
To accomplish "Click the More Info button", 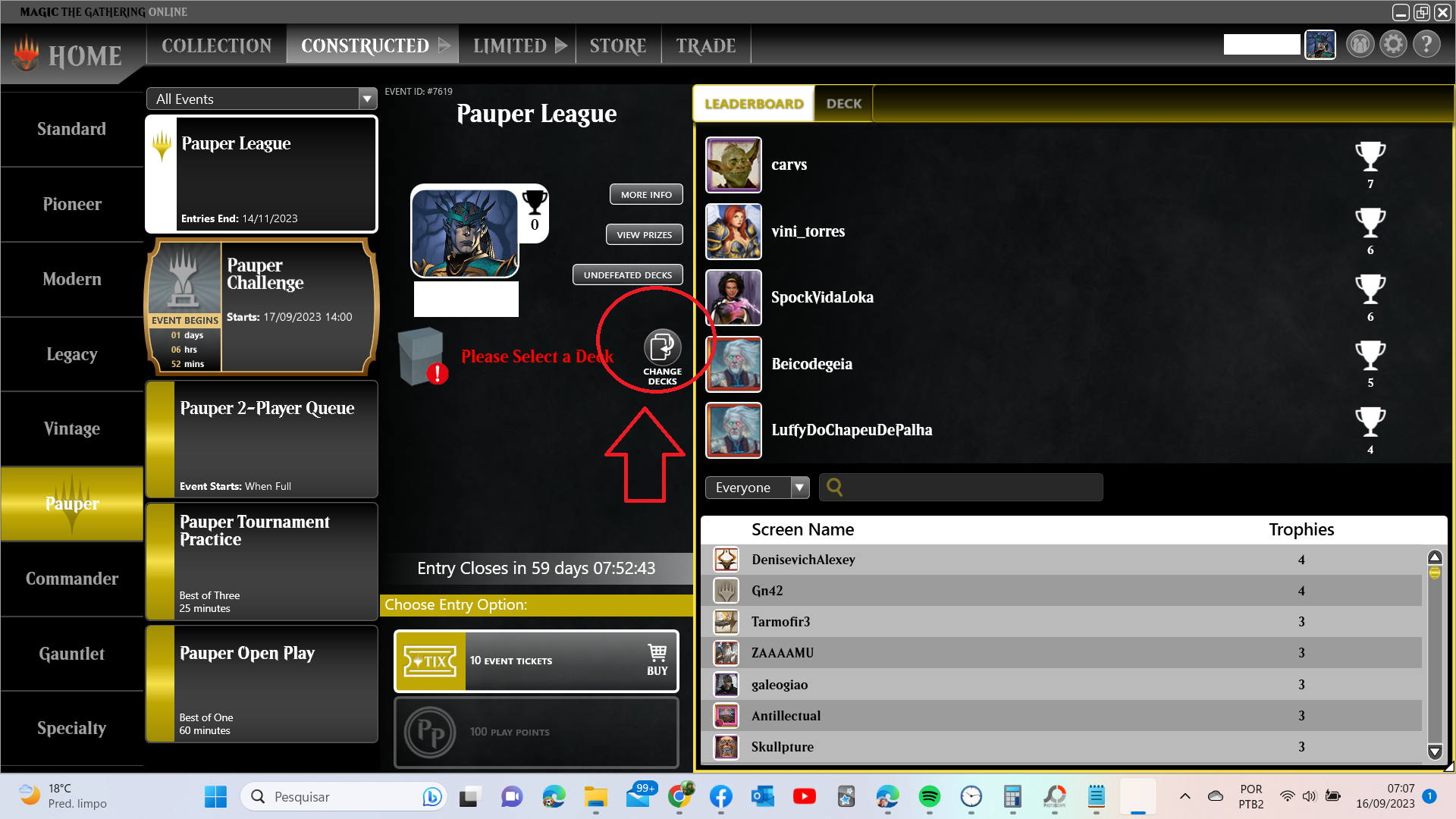I will pos(645,195).
